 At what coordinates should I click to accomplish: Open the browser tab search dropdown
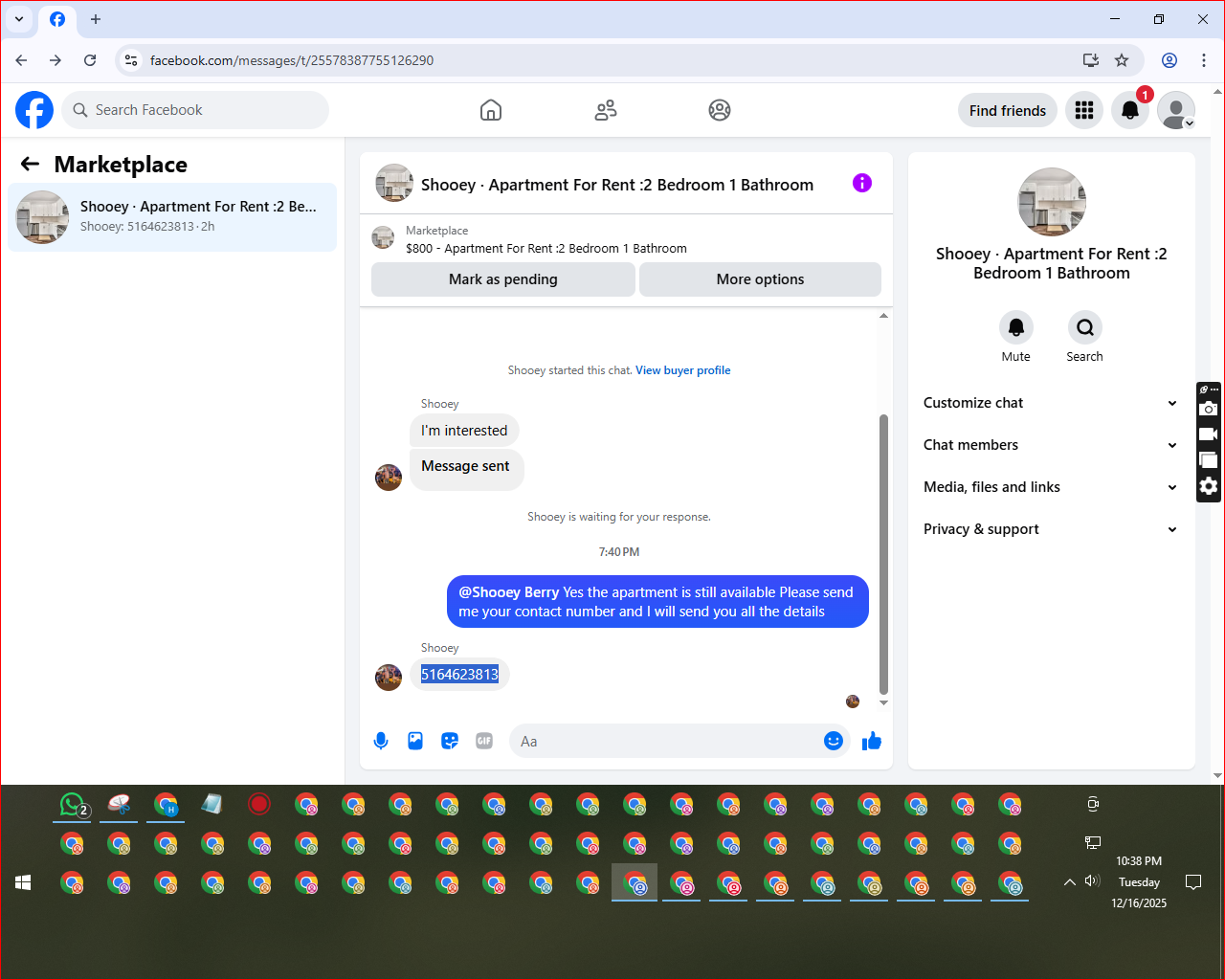click(19, 19)
